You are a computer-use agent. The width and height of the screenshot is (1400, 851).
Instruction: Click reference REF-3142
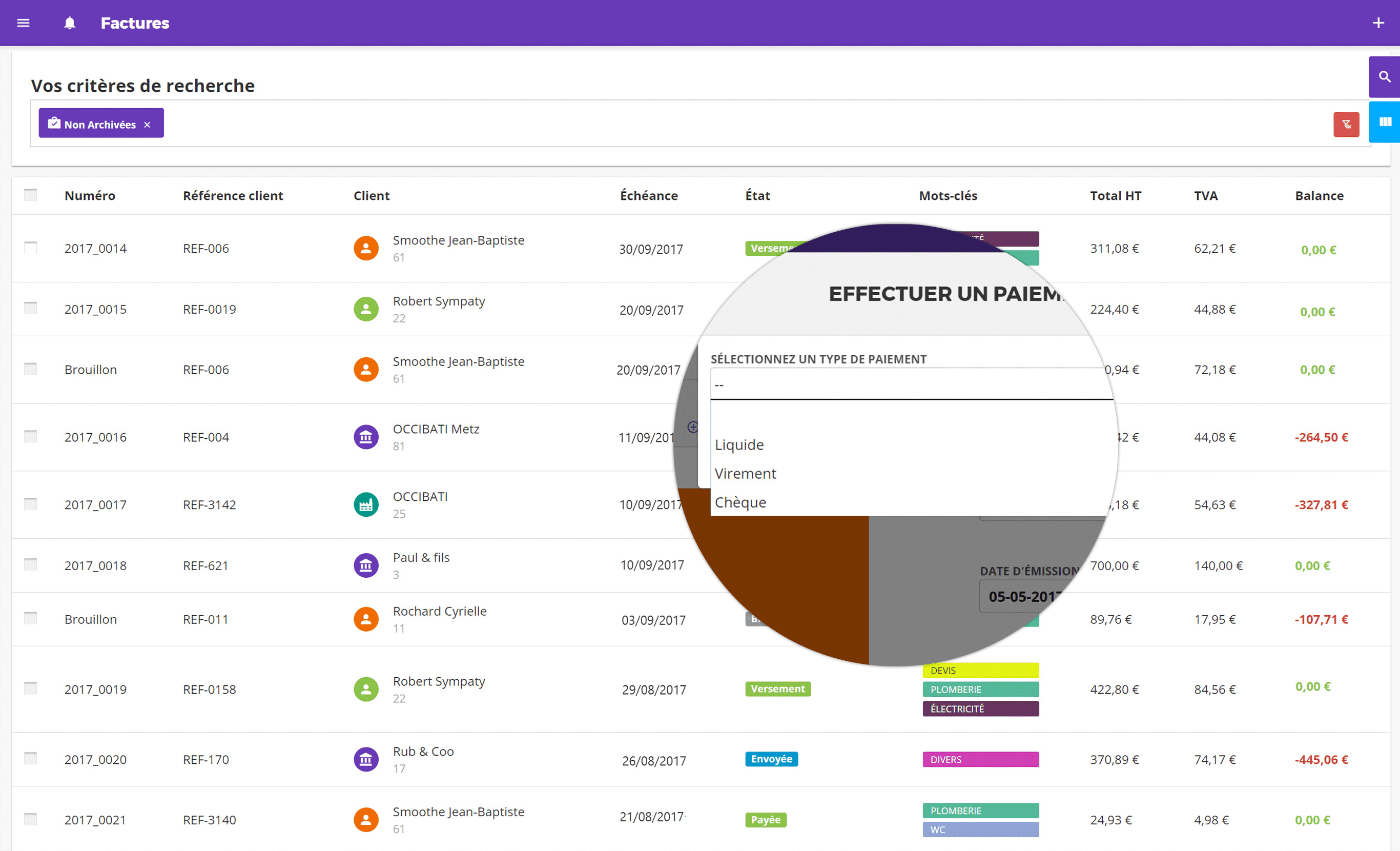pyautogui.click(x=209, y=505)
